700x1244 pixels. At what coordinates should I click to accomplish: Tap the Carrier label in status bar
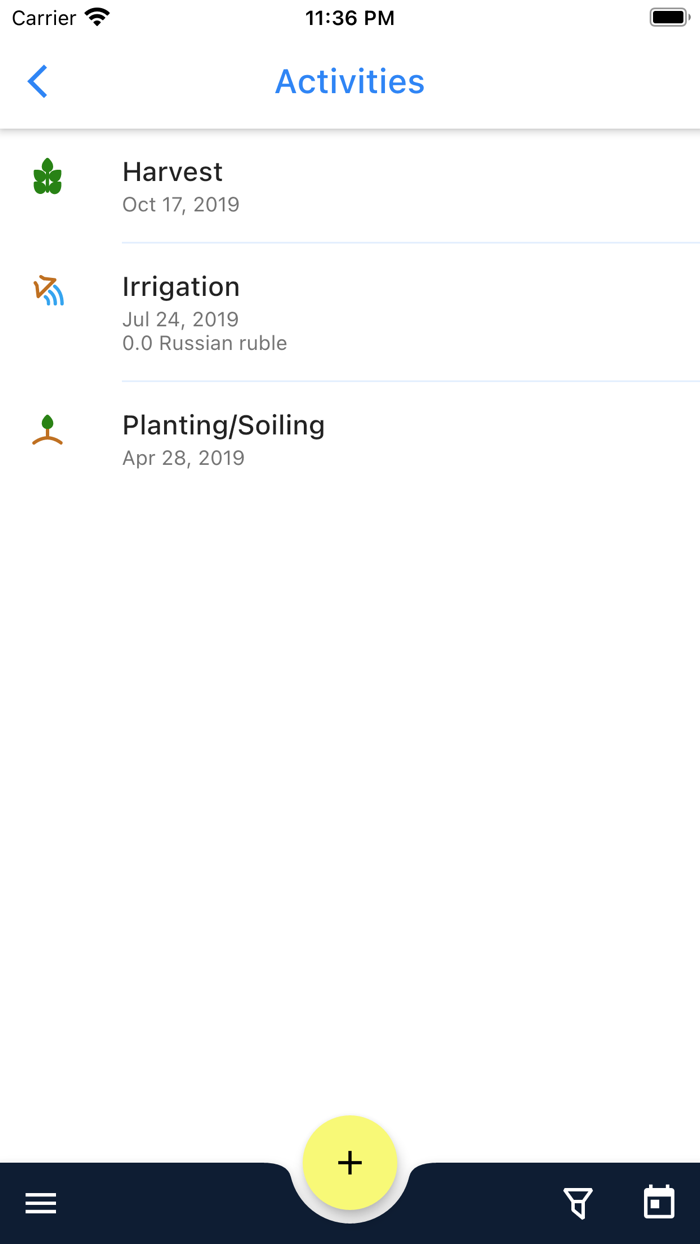[44, 18]
